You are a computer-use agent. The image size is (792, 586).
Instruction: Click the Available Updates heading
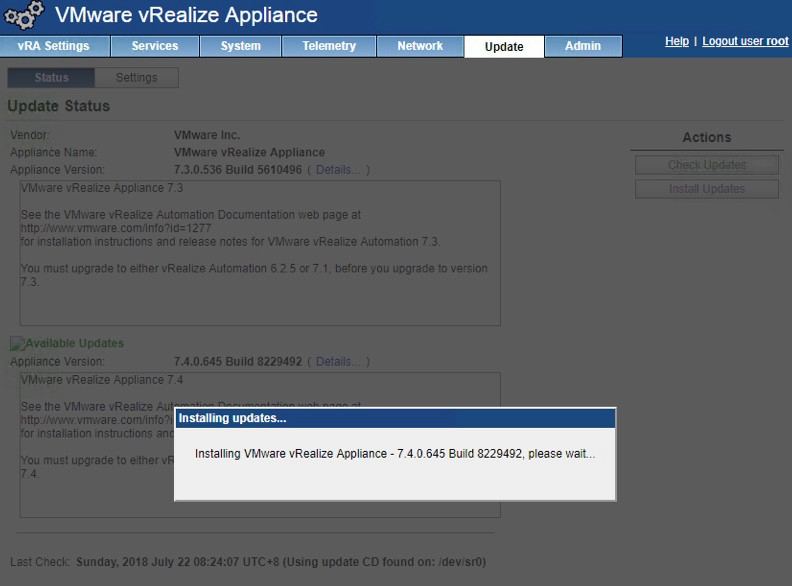coord(75,344)
